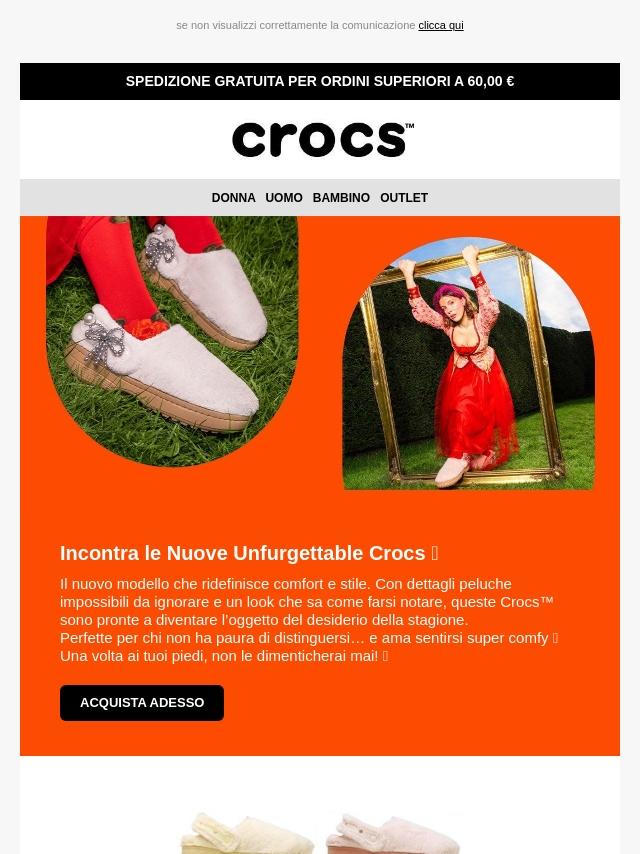640x854 pixels.
Task: Select the pink fuzzy clog product image
Action: pos(393,833)
